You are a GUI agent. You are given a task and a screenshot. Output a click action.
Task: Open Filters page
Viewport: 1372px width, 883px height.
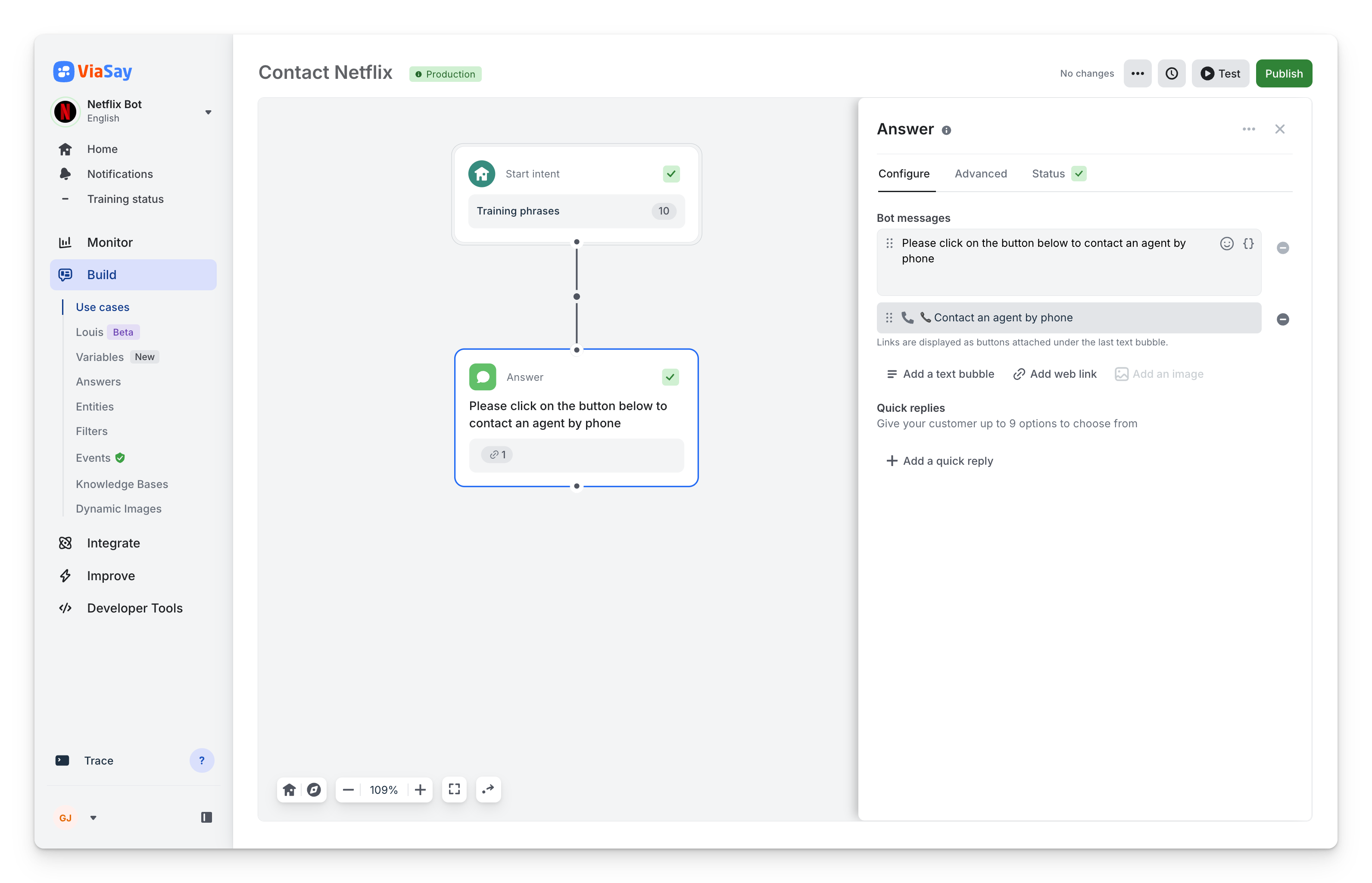click(92, 431)
